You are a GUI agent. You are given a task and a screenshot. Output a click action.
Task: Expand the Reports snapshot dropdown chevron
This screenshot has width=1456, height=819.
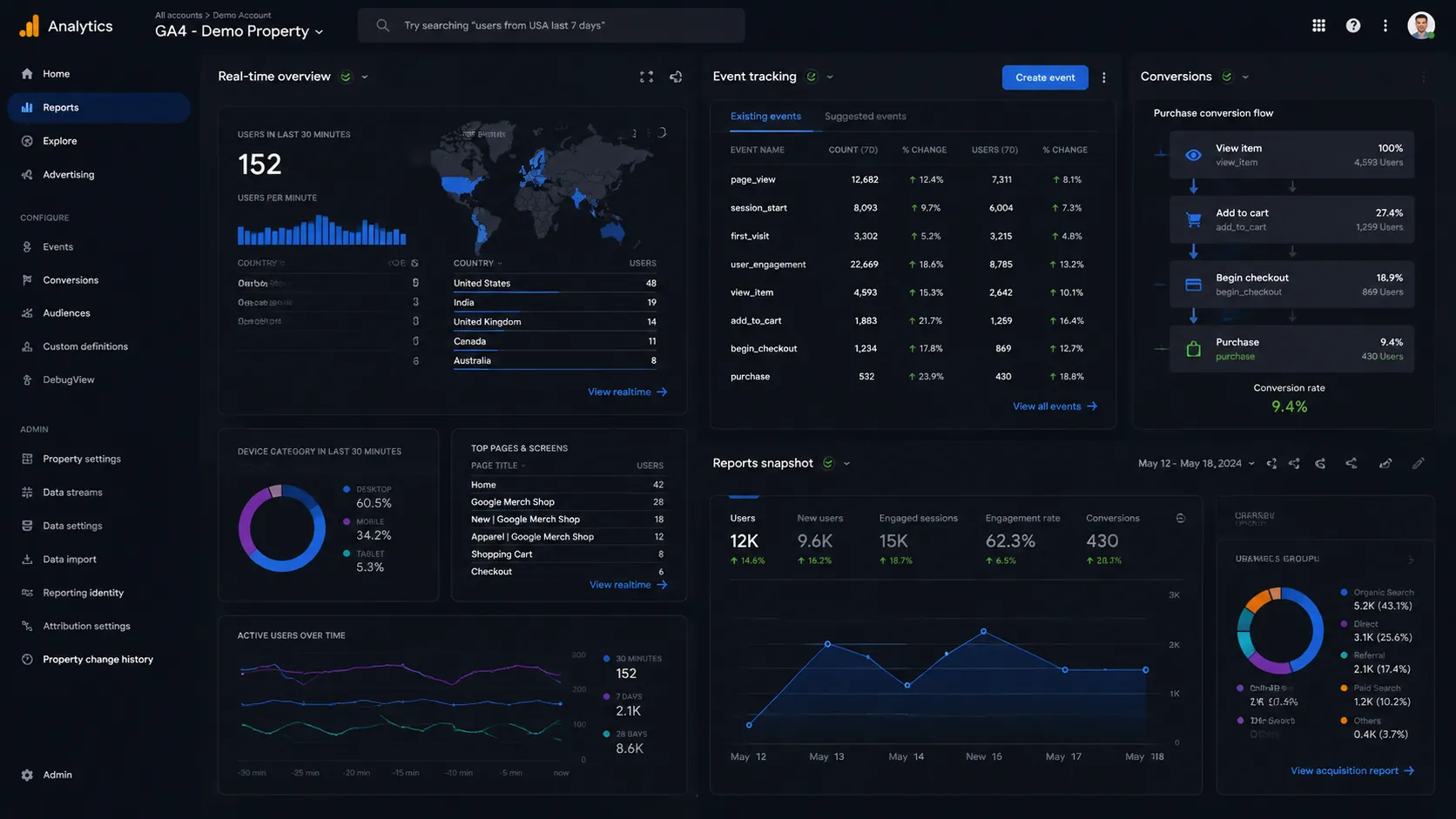click(x=846, y=464)
